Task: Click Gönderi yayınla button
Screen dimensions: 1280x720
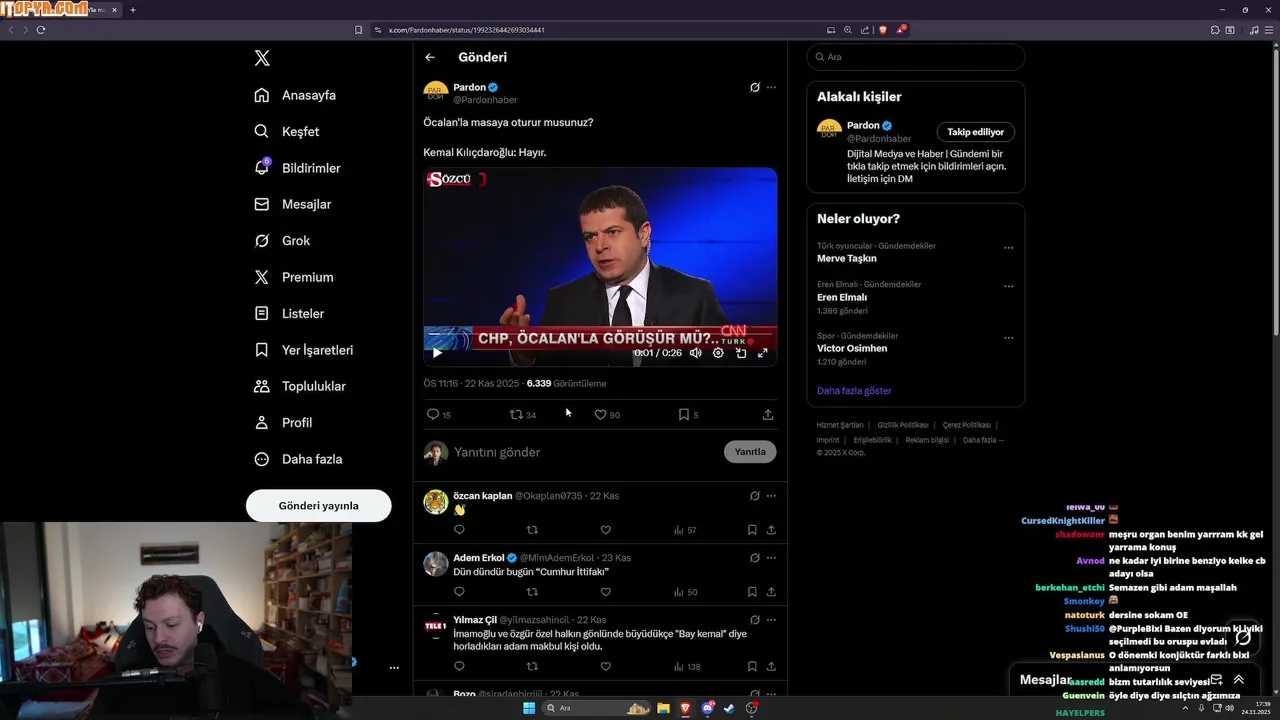Action: pyautogui.click(x=318, y=505)
